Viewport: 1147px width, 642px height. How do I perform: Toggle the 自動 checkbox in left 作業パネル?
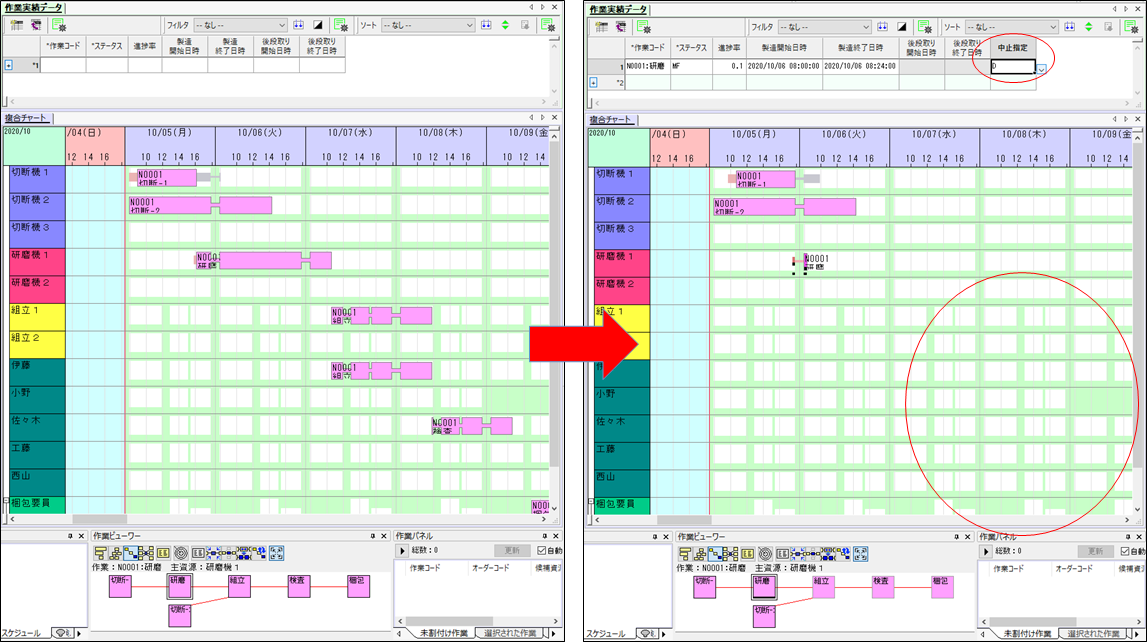tap(541, 551)
